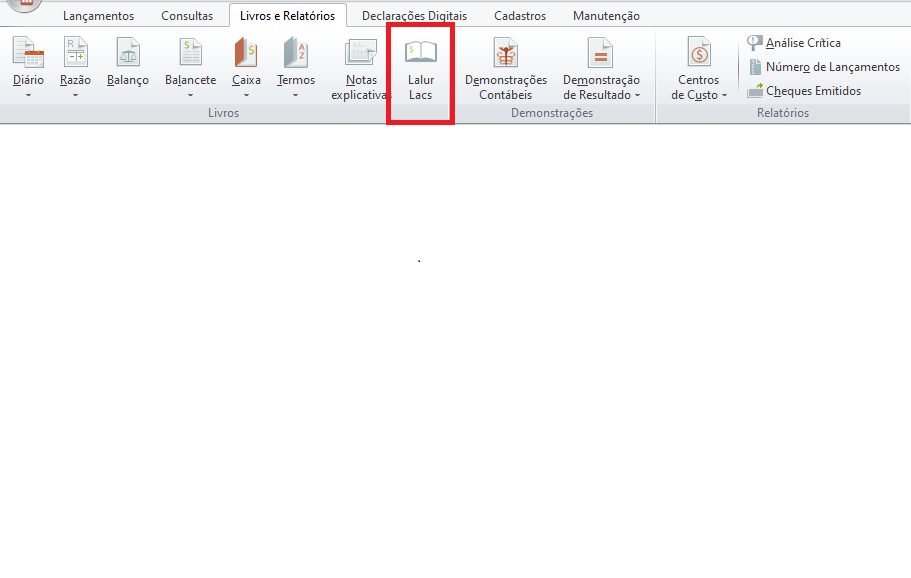Open the Termos book icon
This screenshot has height=578, width=911.
[x=296, y=52]
